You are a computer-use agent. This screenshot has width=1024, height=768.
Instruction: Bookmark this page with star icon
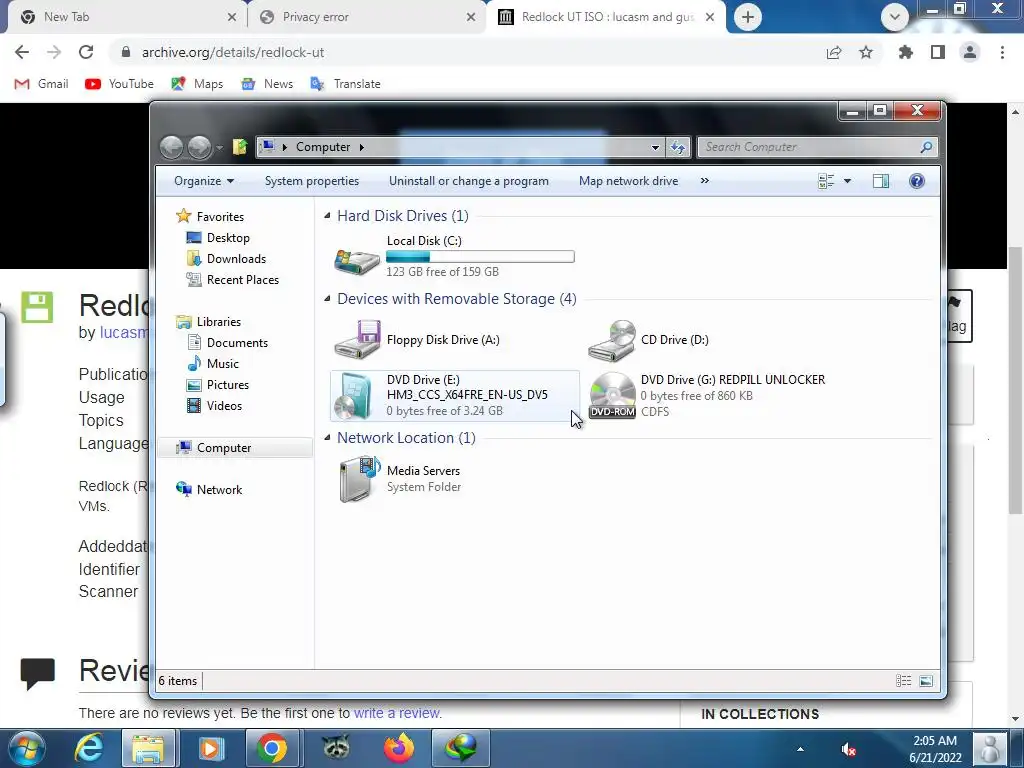click(866, 52)
